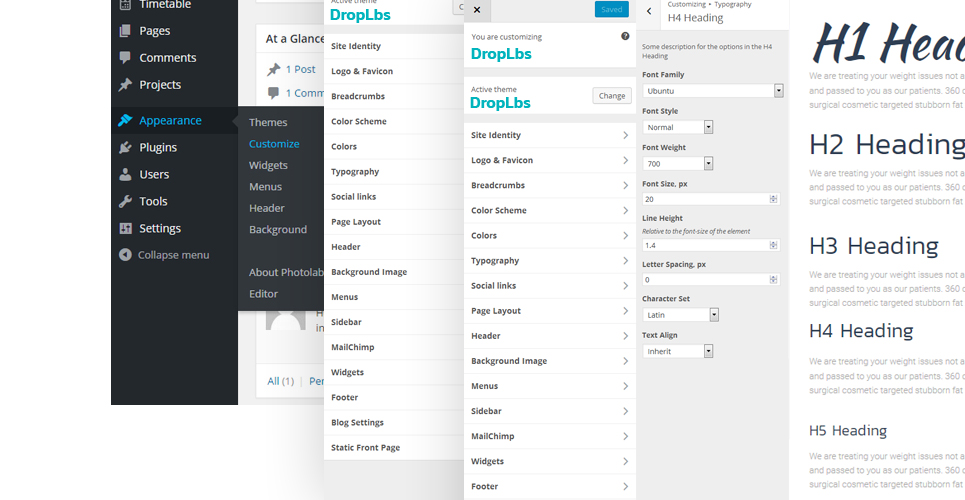Expand Social links section chevron

pyautogui.click(x=625, y=286)
